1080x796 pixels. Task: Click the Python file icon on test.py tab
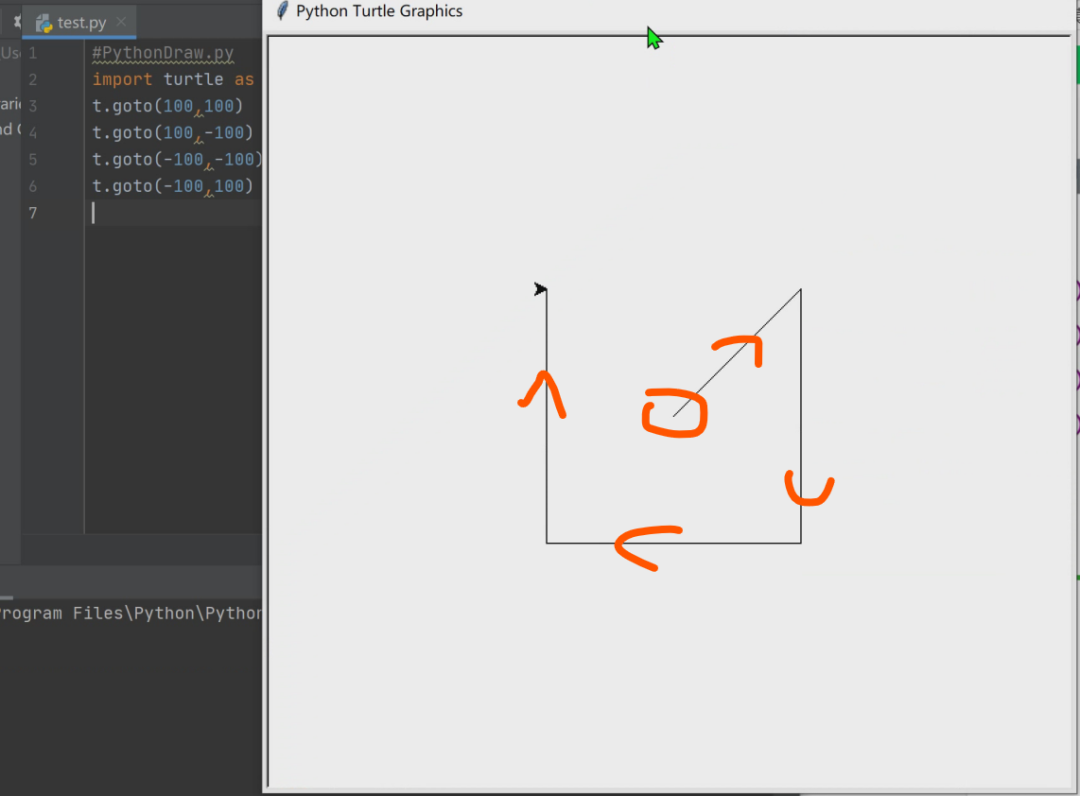(x=44, y=23)
